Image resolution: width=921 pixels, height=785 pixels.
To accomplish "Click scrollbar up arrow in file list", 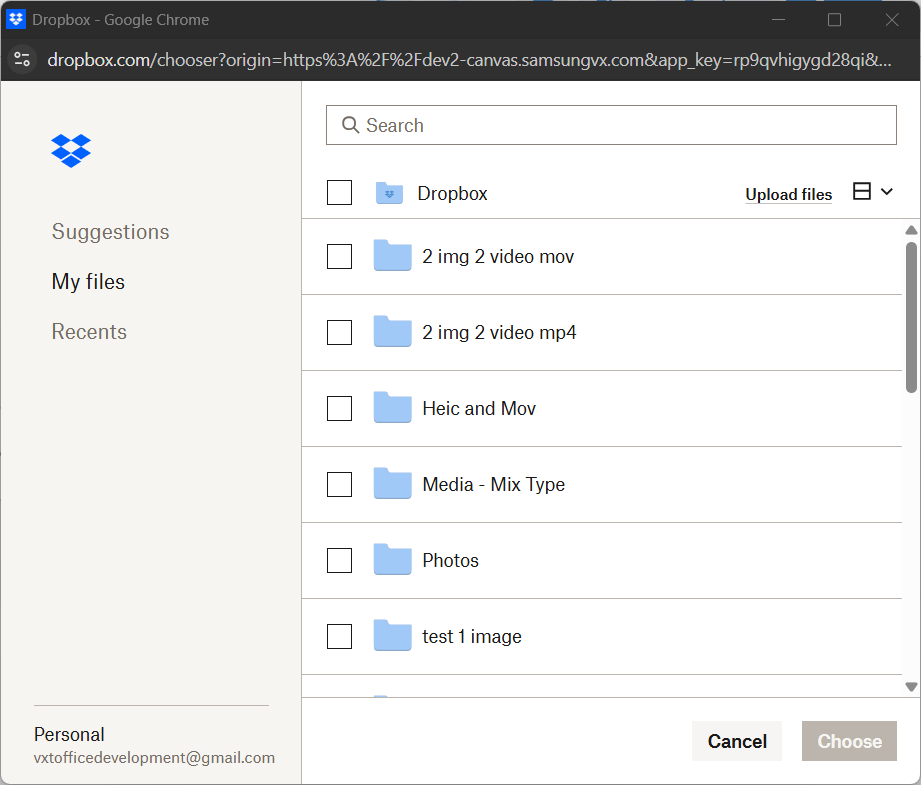I will pos(911,231).
